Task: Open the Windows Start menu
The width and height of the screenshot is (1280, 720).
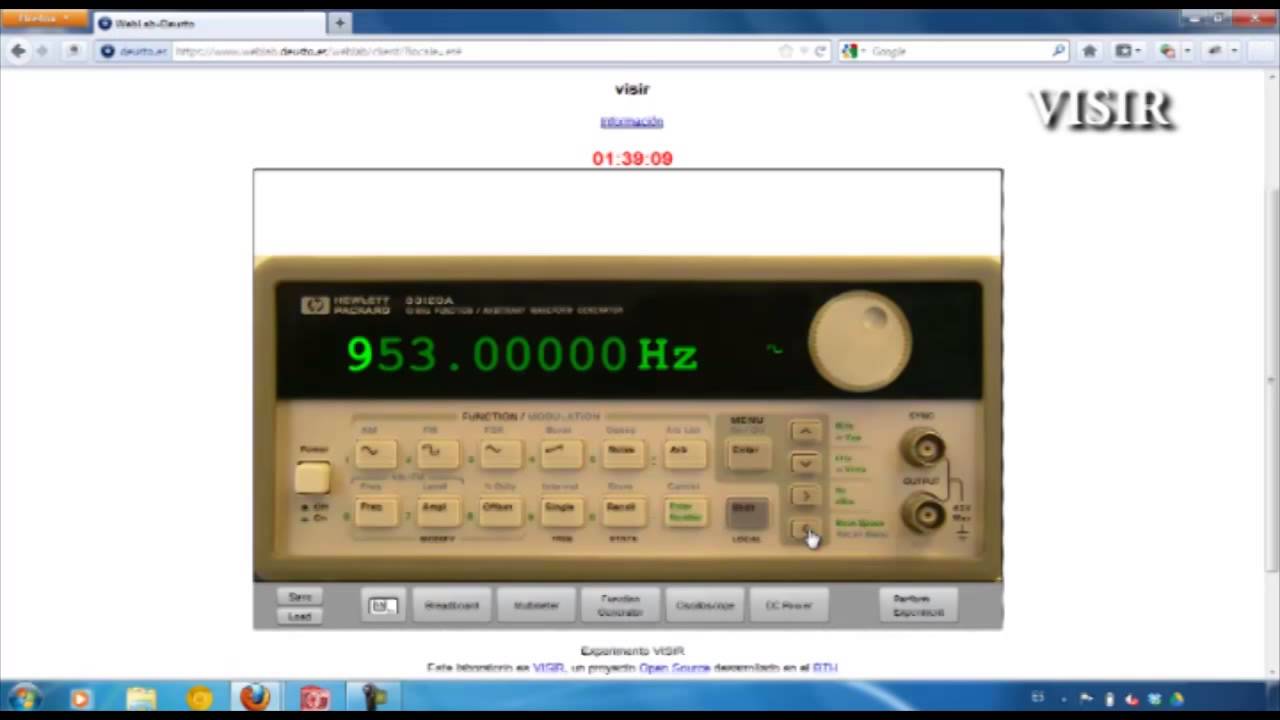Action: [x=24, y=697]
